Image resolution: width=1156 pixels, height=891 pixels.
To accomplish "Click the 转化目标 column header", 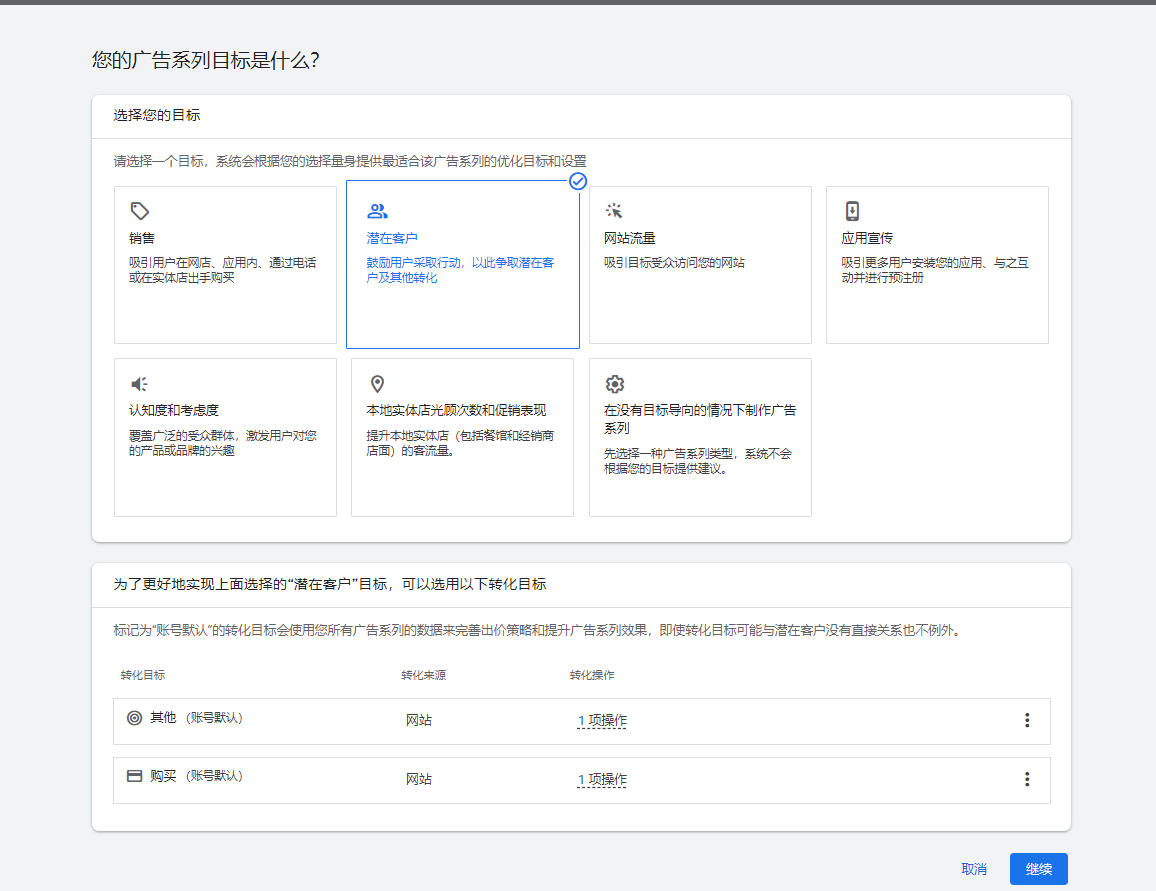I will (x=143, y=675).
